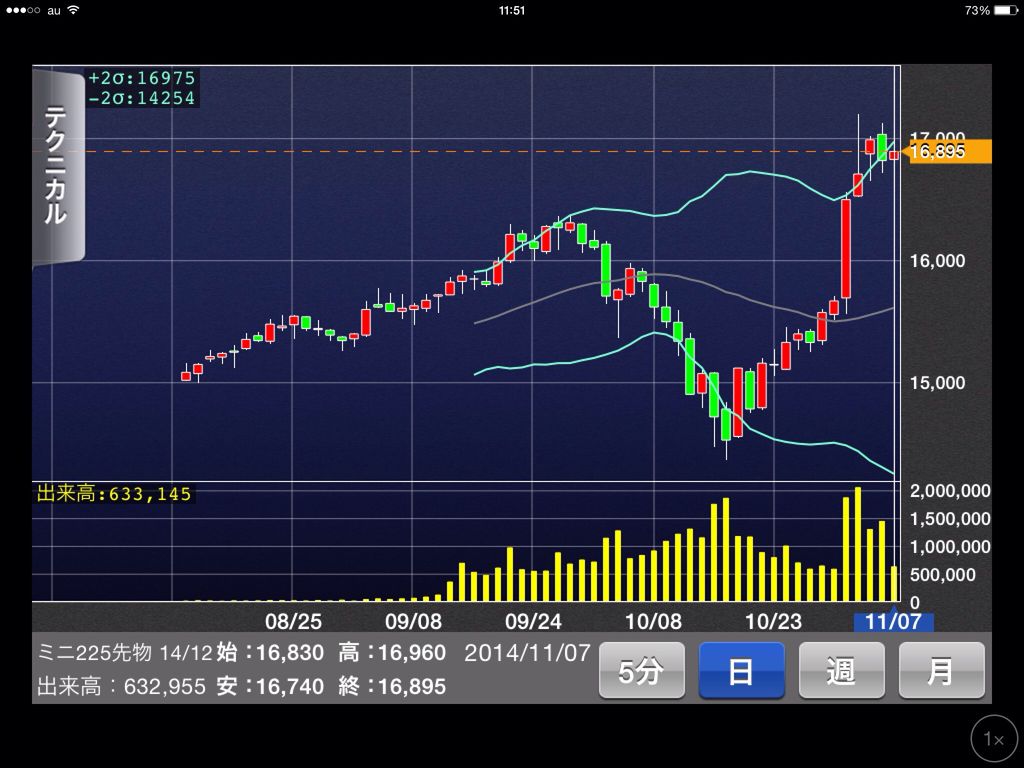Tap the 終:16,895 close price
Viewport: 1024px width, 768px height.
[x=392, y=686]
